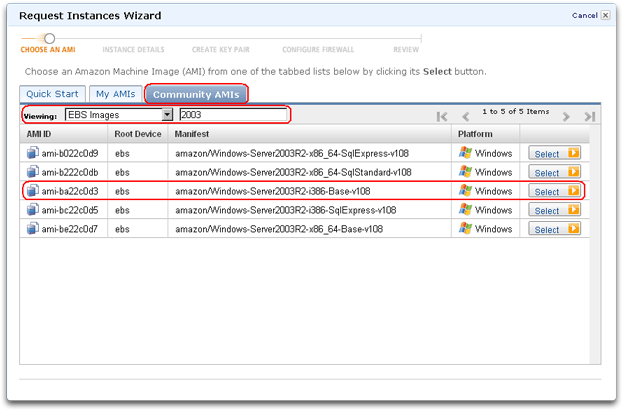Sort by the AMI ID column header
The image size is (622, 410).
point(63,134)
